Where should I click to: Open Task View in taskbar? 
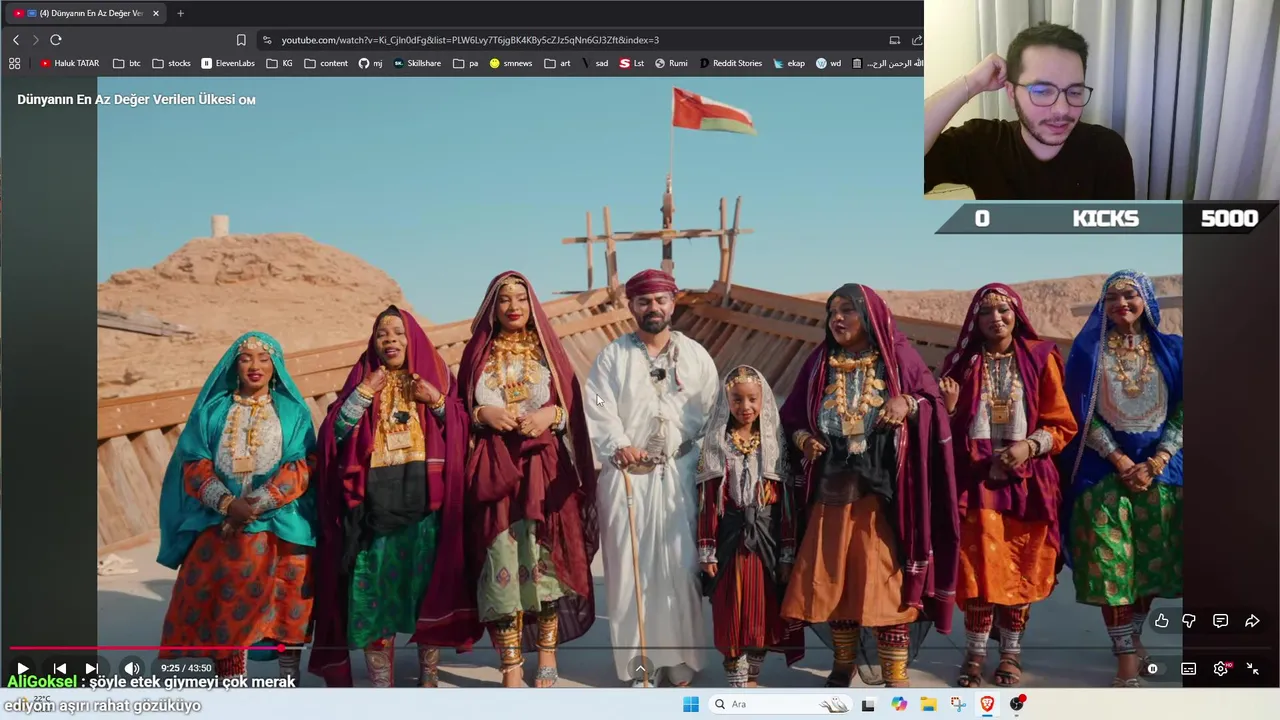[x=868, y=704]
